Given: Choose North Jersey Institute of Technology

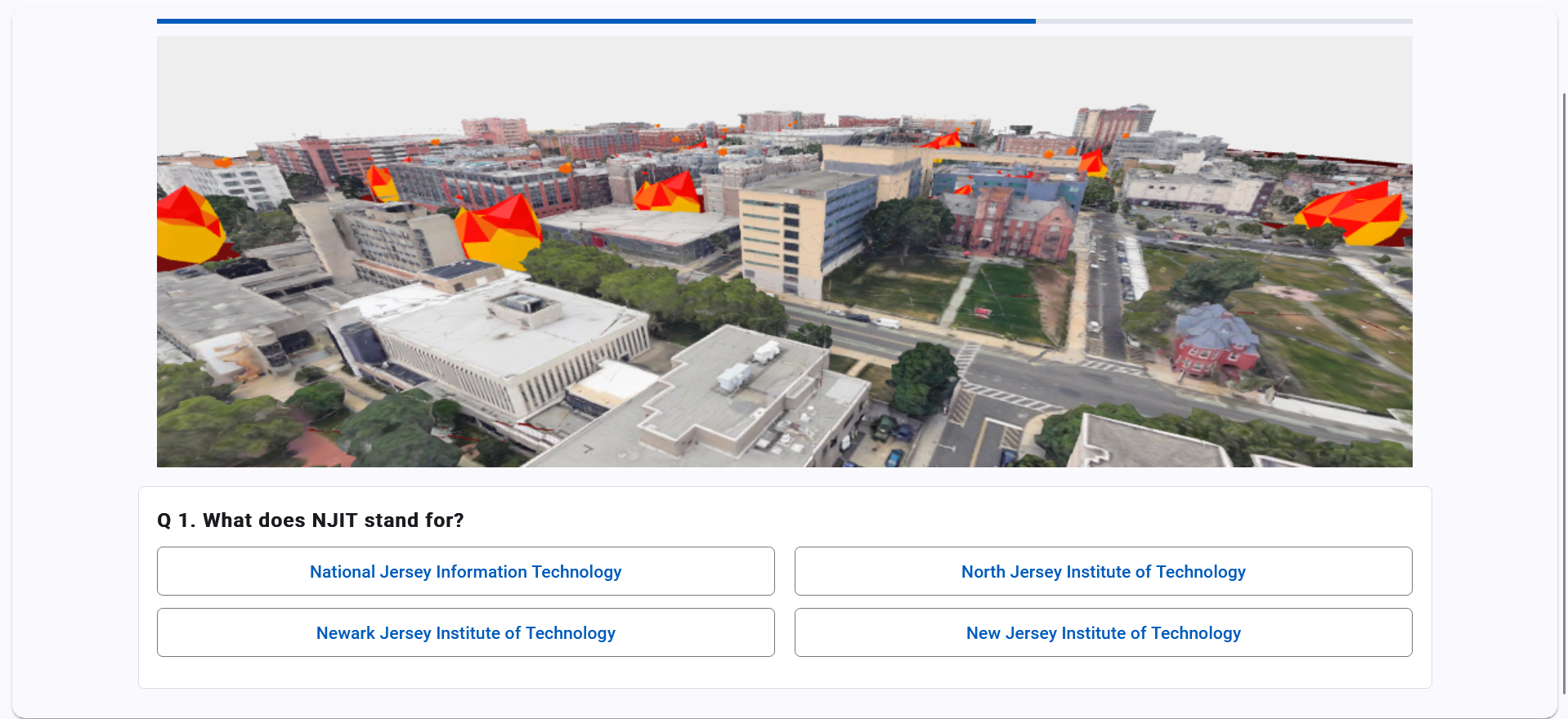Looking at the screenshot, I should click(1103, 571).
